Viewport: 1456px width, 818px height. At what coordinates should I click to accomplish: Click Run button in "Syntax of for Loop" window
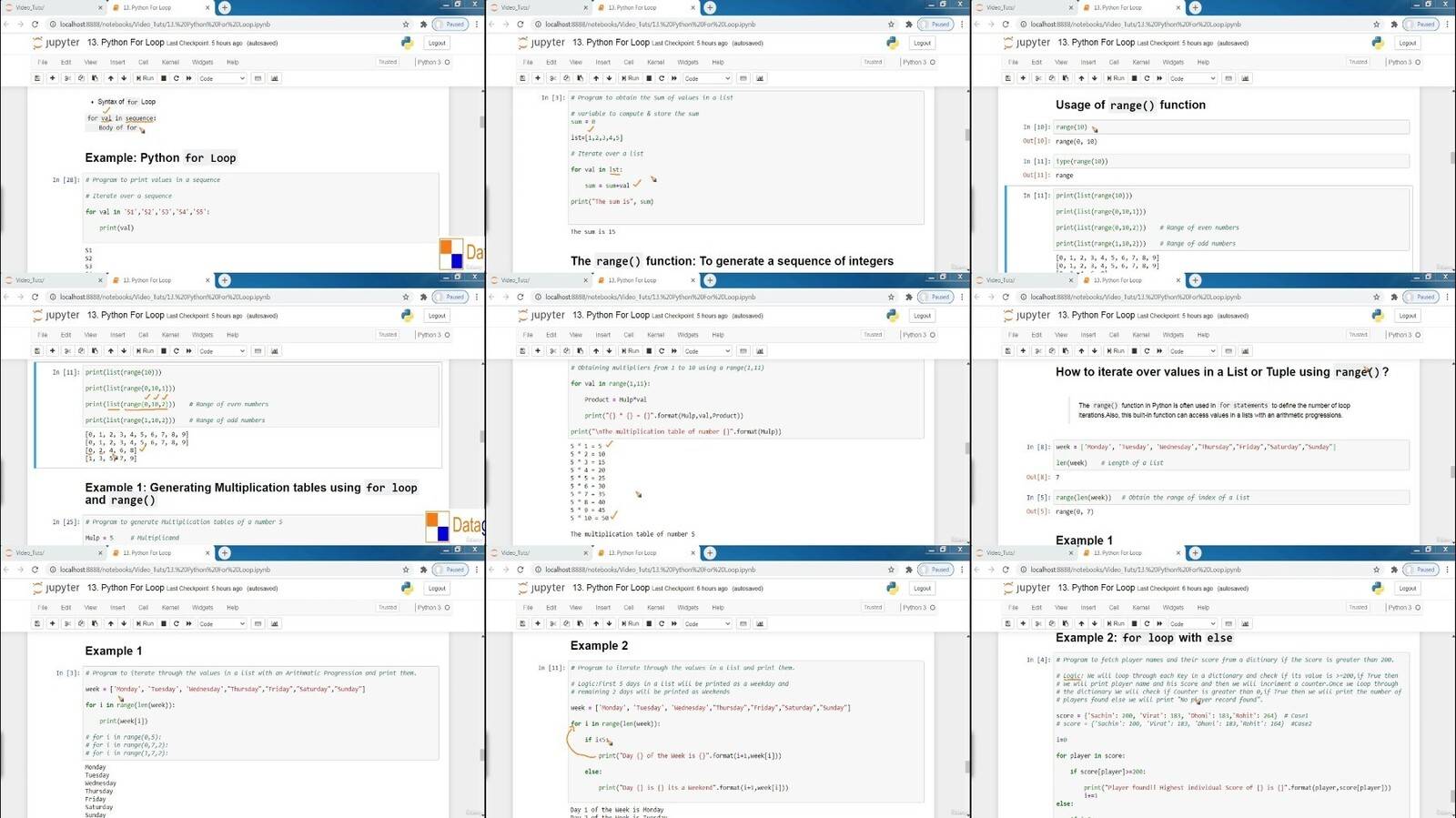pyautogui.click(x=146, y=78)
